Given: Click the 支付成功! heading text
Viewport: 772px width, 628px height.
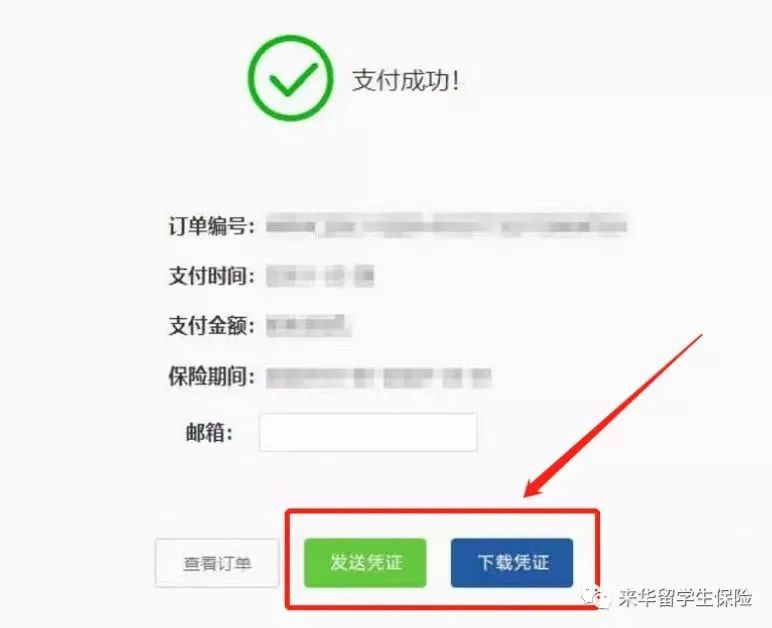Looking at the screenshot, I should 406,80.
